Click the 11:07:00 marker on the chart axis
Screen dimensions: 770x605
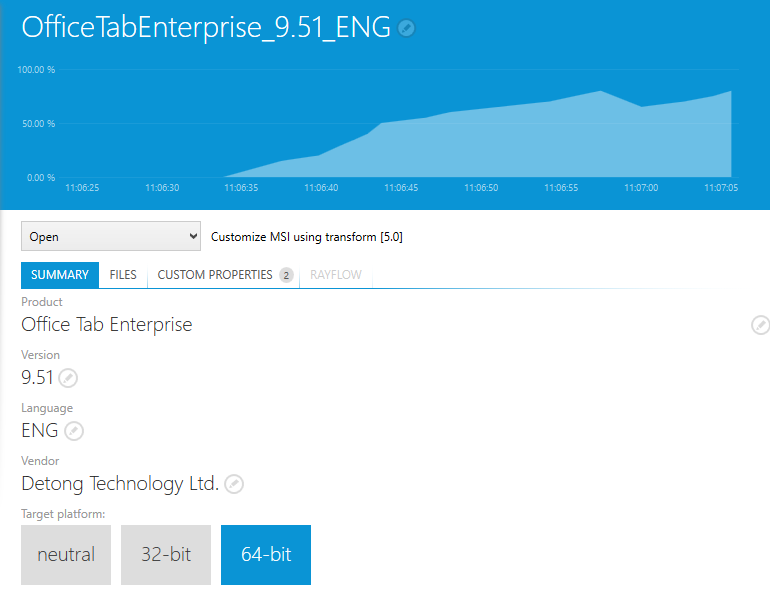[x=641, y=187]
